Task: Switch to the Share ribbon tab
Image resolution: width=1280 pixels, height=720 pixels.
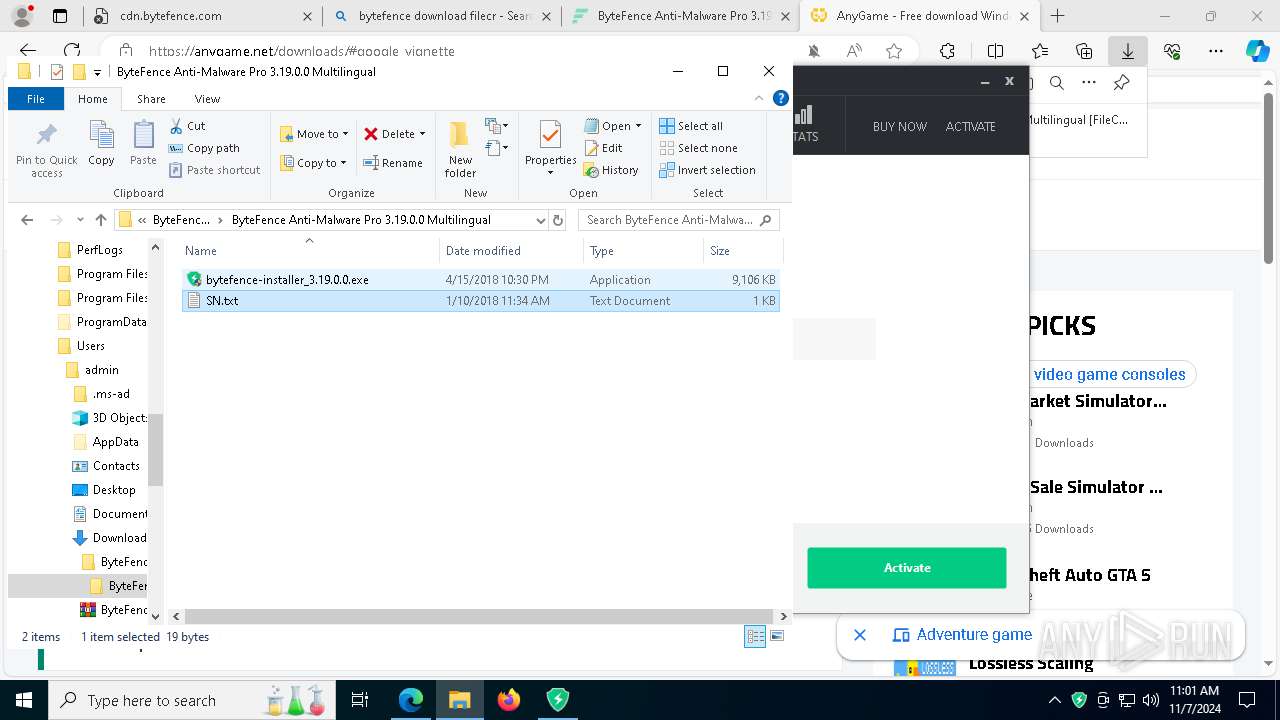Action: 151,99
